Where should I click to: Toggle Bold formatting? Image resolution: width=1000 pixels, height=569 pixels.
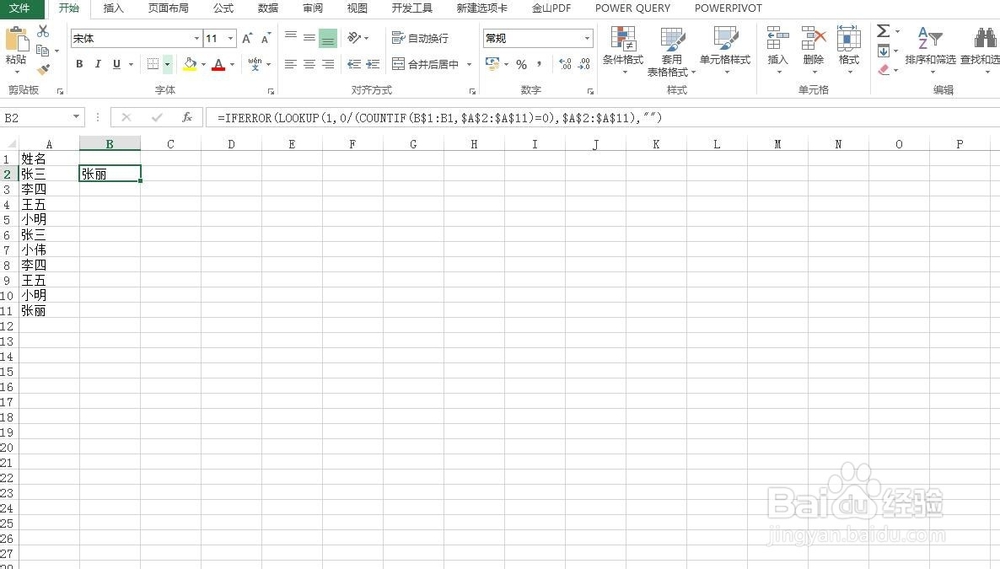click(79, 64)
